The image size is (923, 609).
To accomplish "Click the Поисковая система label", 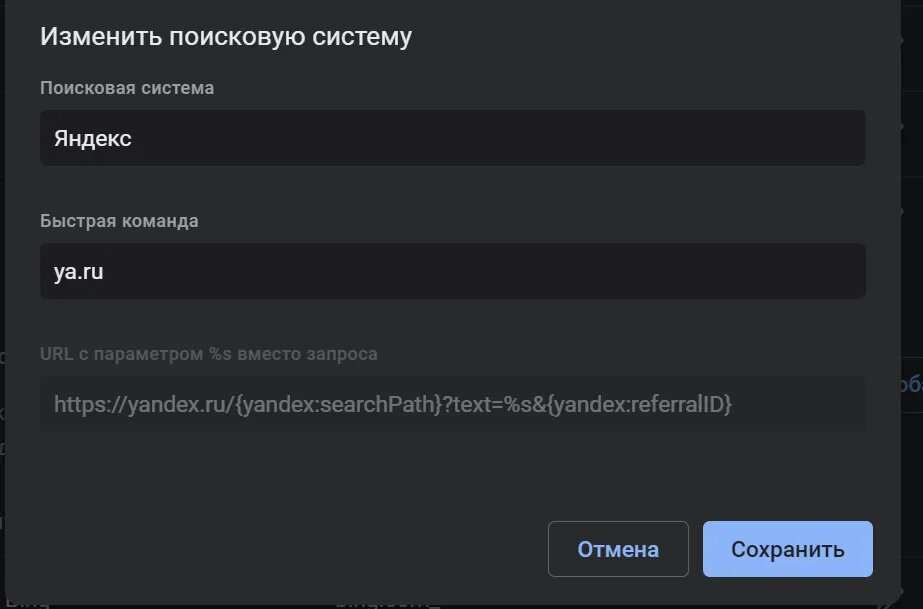I will pos(127,88).
